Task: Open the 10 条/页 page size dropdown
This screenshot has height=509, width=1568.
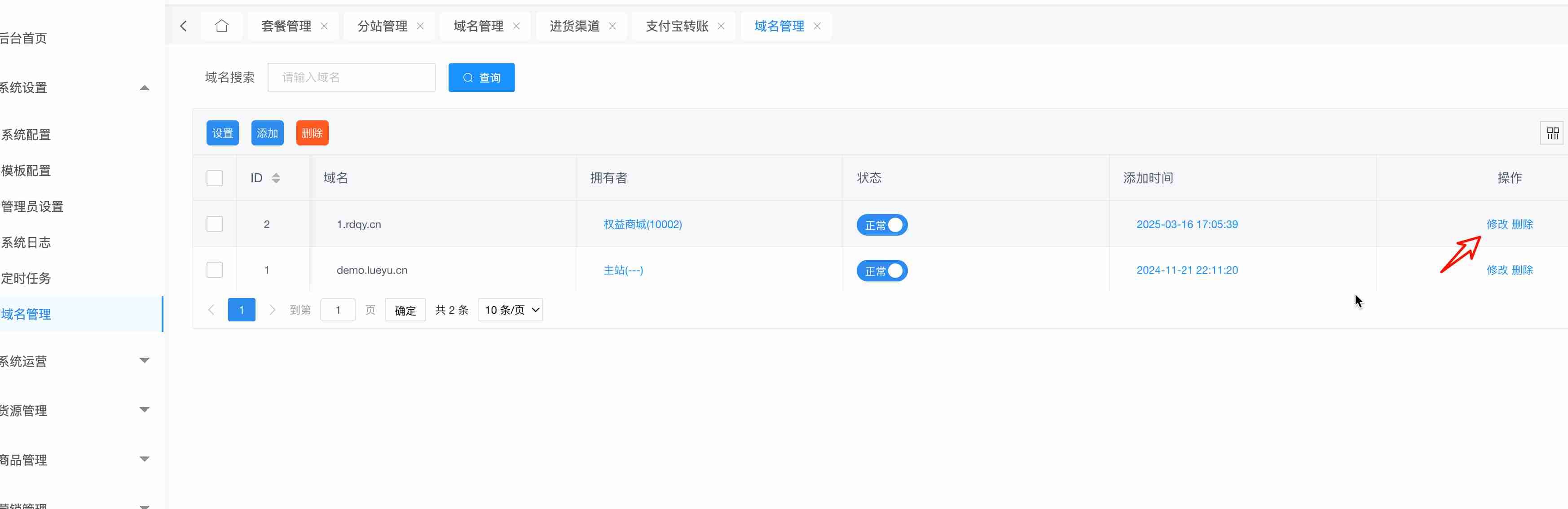Action: coord(511,310)
